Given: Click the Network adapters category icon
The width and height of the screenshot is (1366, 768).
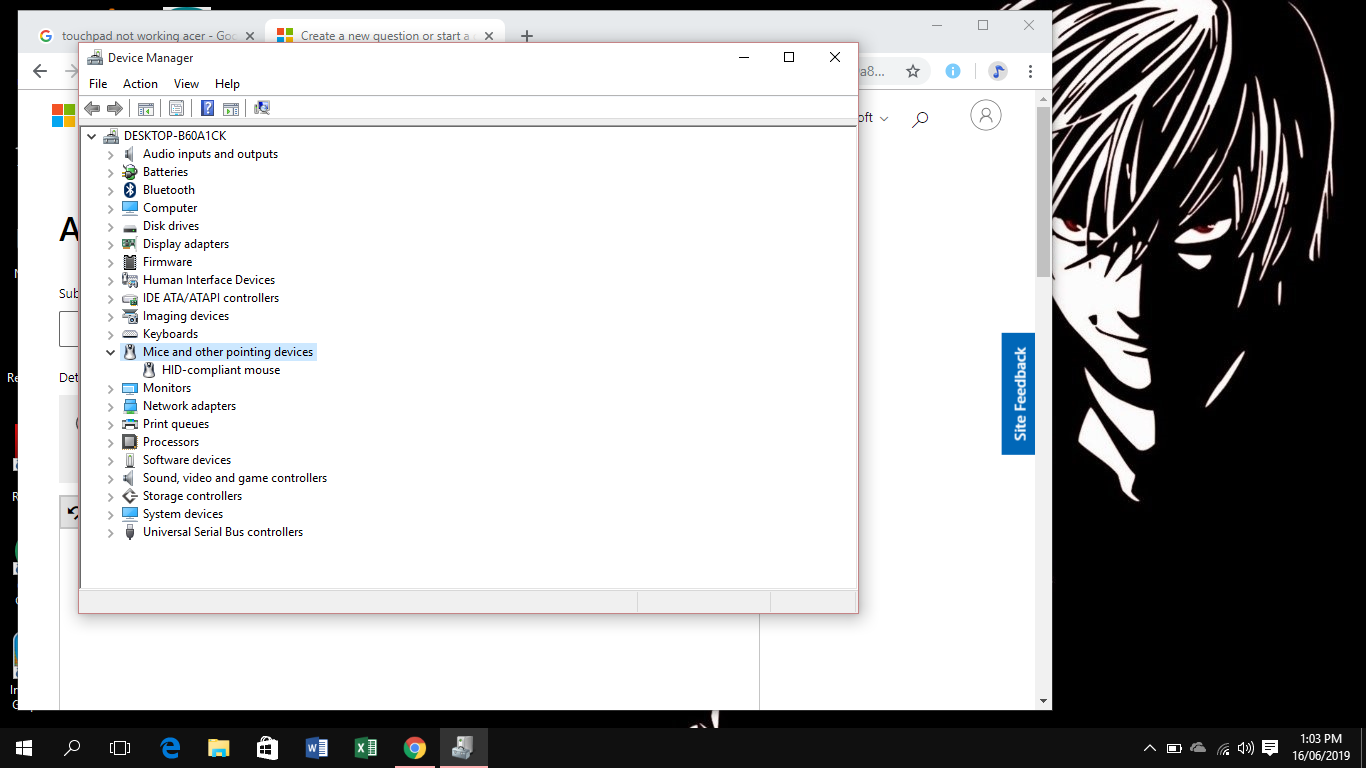Looking at the screenshot, I should click(130, 406).
